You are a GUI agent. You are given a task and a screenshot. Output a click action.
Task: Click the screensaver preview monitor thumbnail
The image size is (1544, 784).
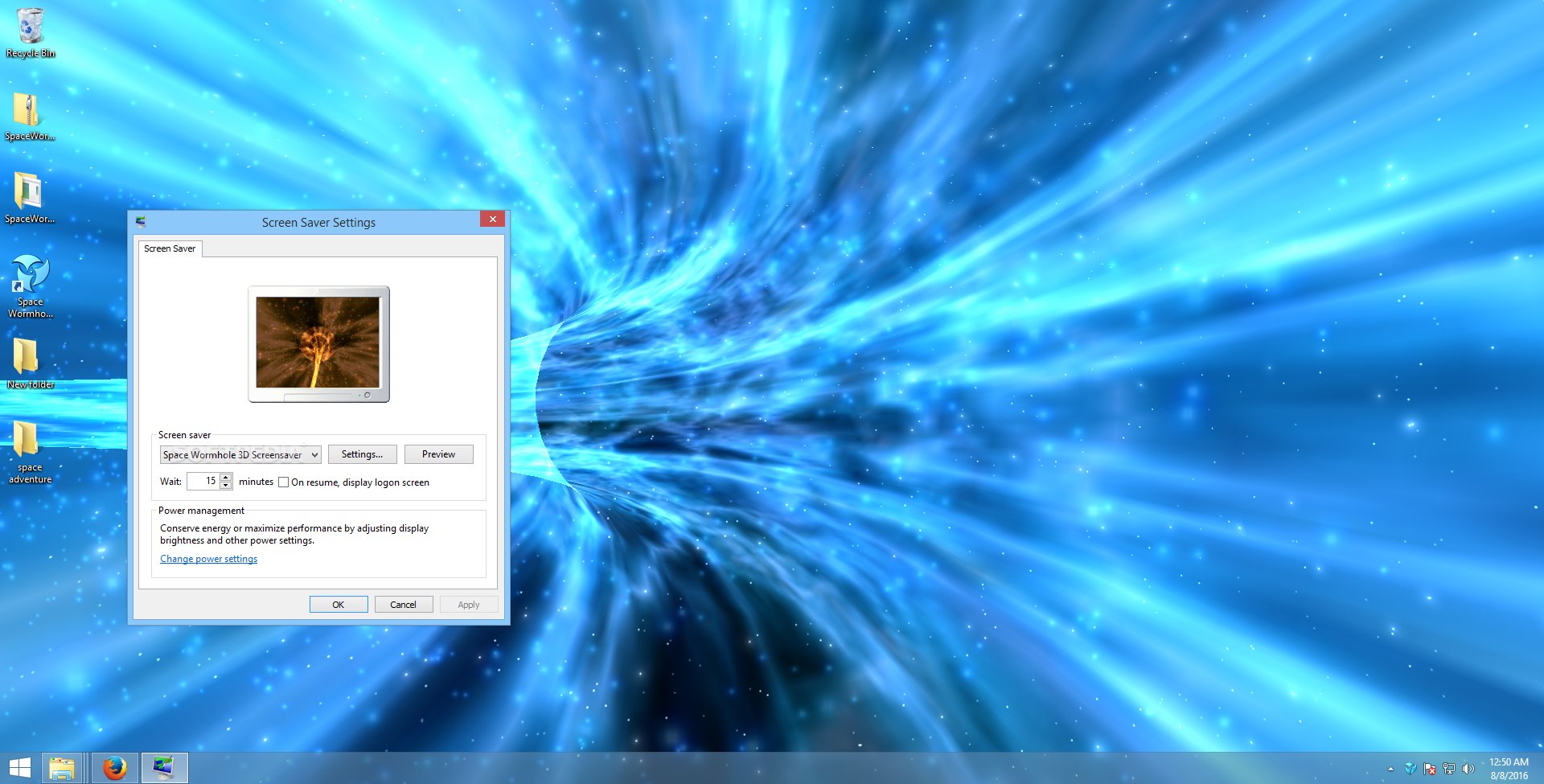pos(318,344)
